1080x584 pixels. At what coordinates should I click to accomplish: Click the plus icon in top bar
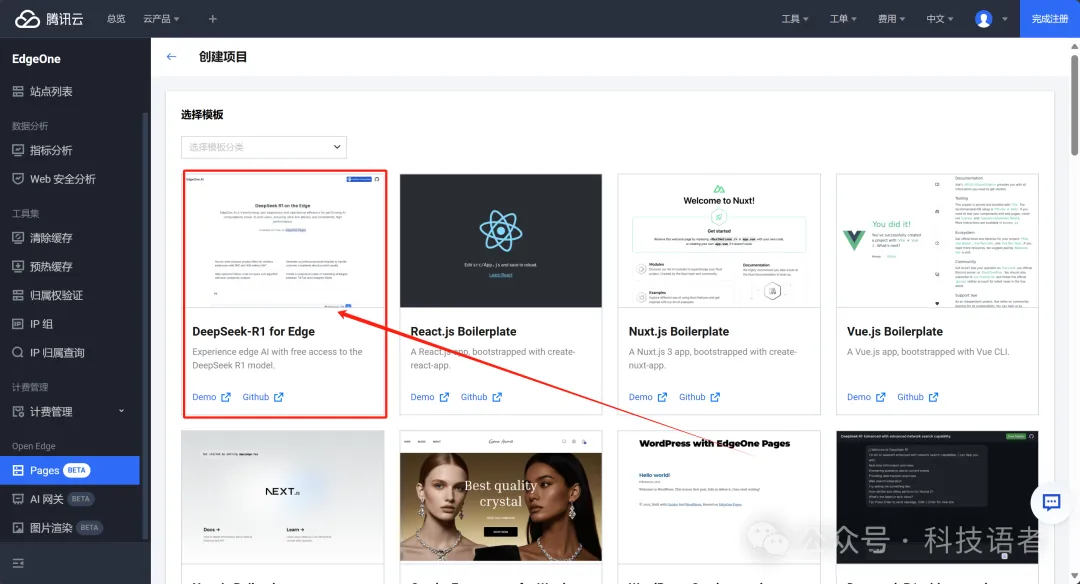212,19
